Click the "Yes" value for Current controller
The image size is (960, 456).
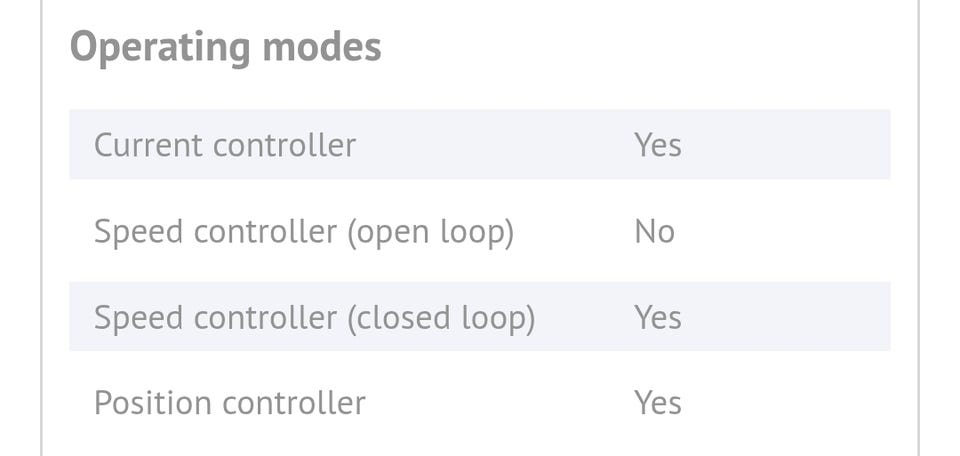click(x=657, y=145)
